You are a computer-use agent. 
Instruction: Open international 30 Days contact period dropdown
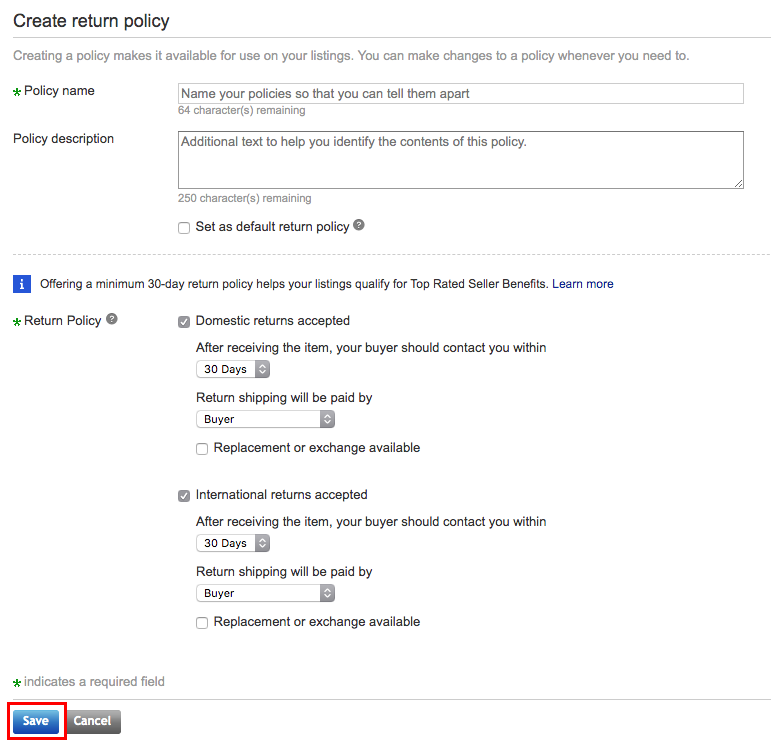(x=233, y=543)
